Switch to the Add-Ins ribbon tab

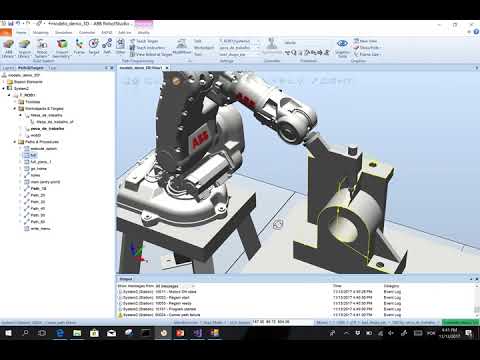point(125,33)
